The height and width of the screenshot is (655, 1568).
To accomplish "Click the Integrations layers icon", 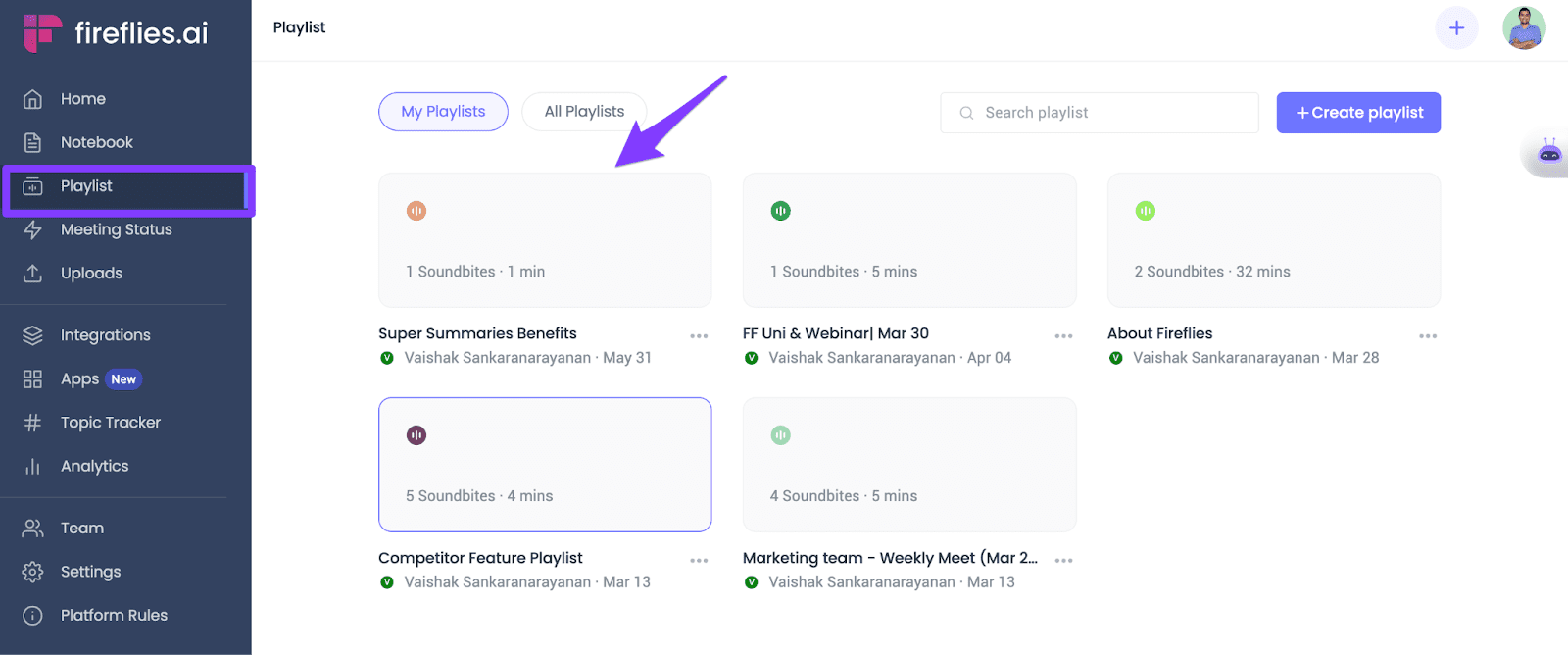I will coord(32,335).
